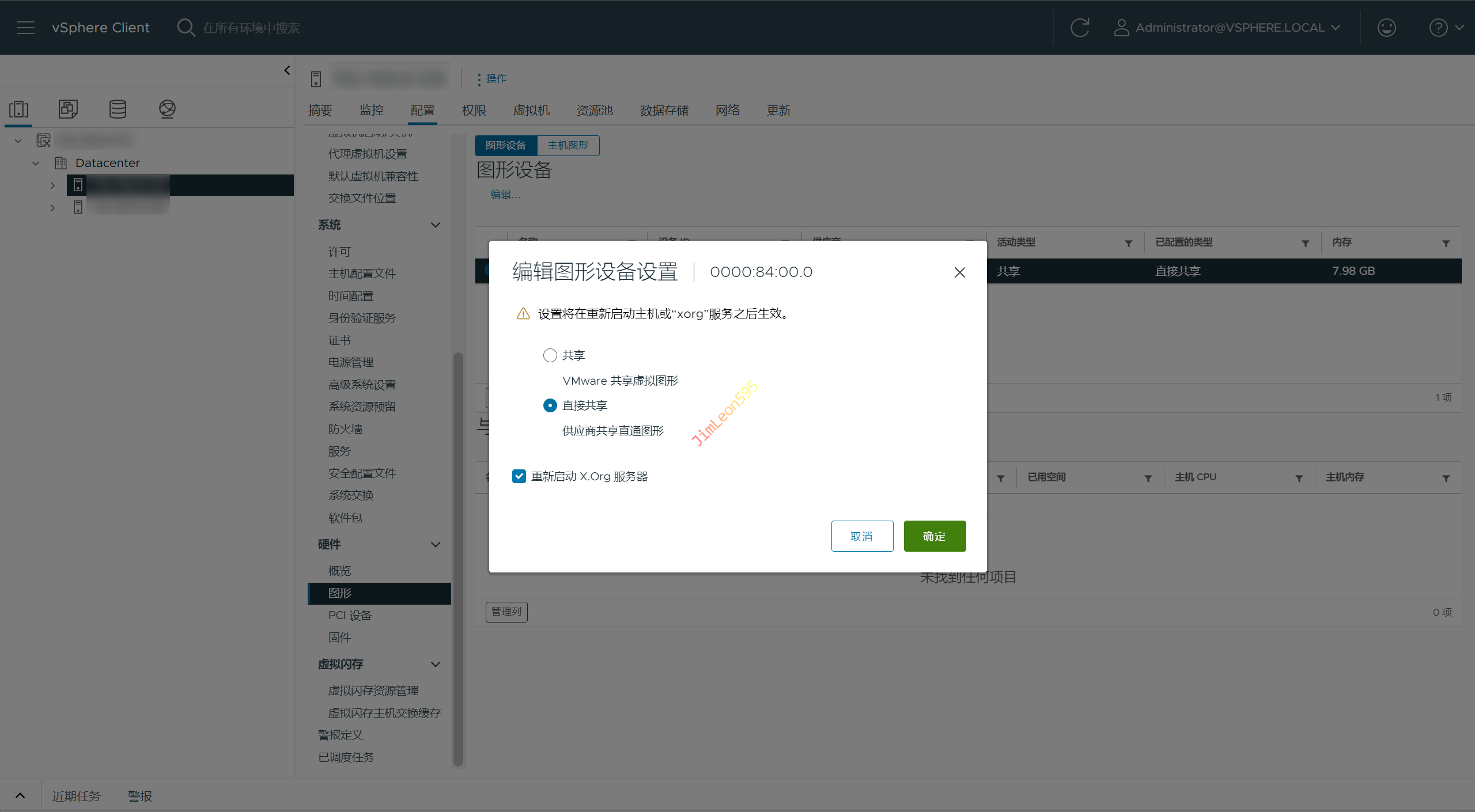Open the Networking inventory view icon
This screenshot has height=812, width=1475.
167,109
